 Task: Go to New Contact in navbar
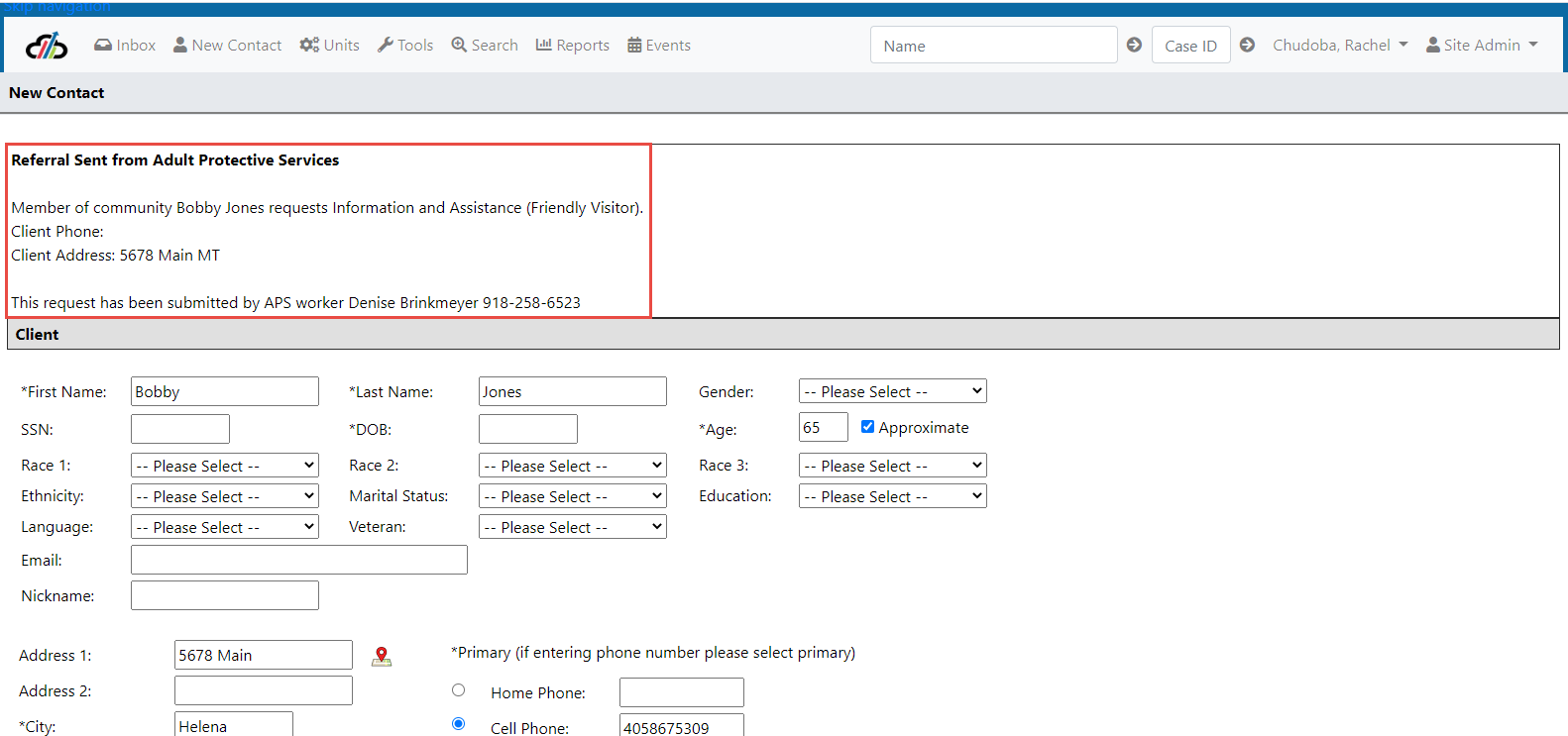tap(227, 46)
